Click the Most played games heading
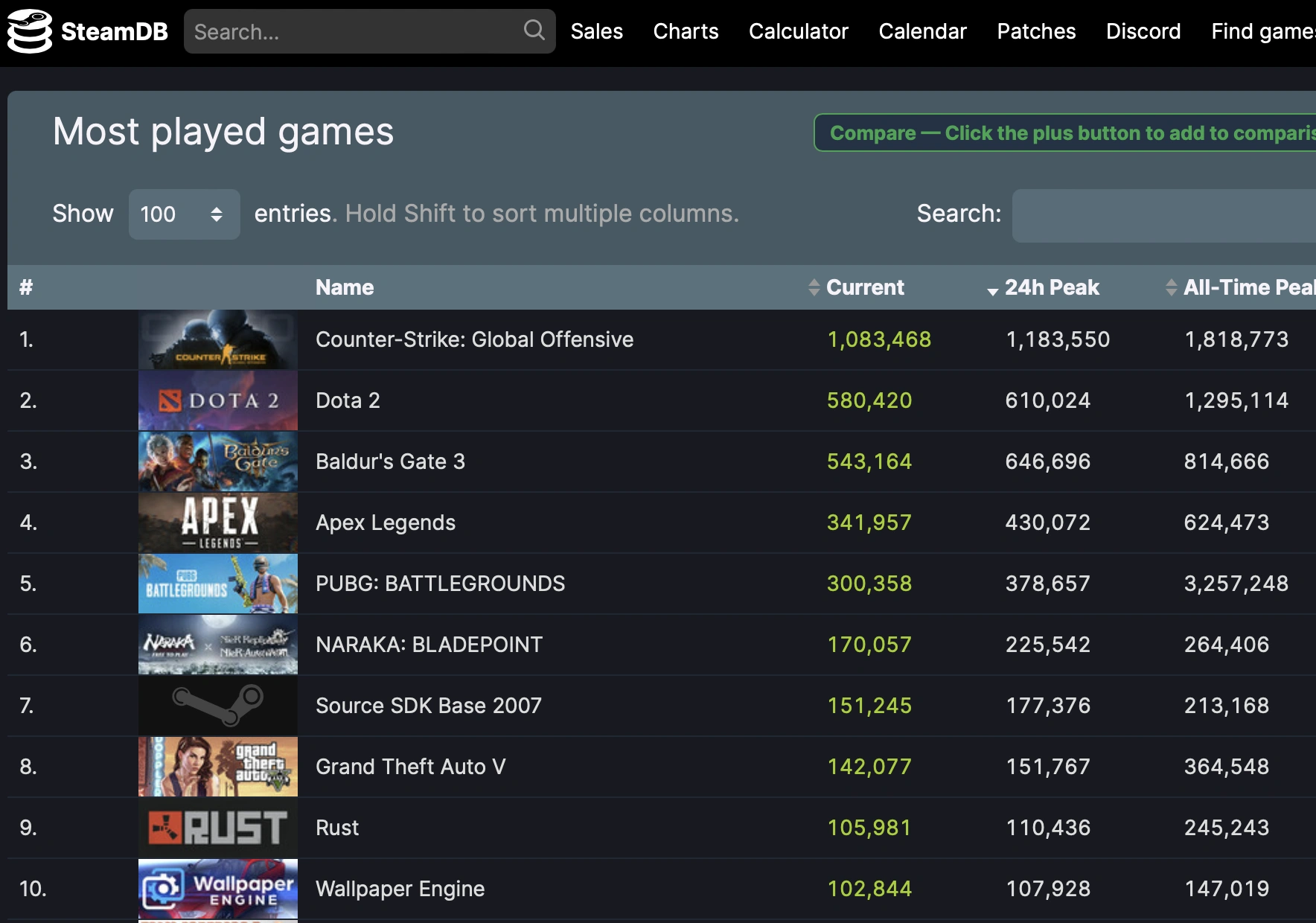This screenshot has width=1316, height=923. (223, 132)
